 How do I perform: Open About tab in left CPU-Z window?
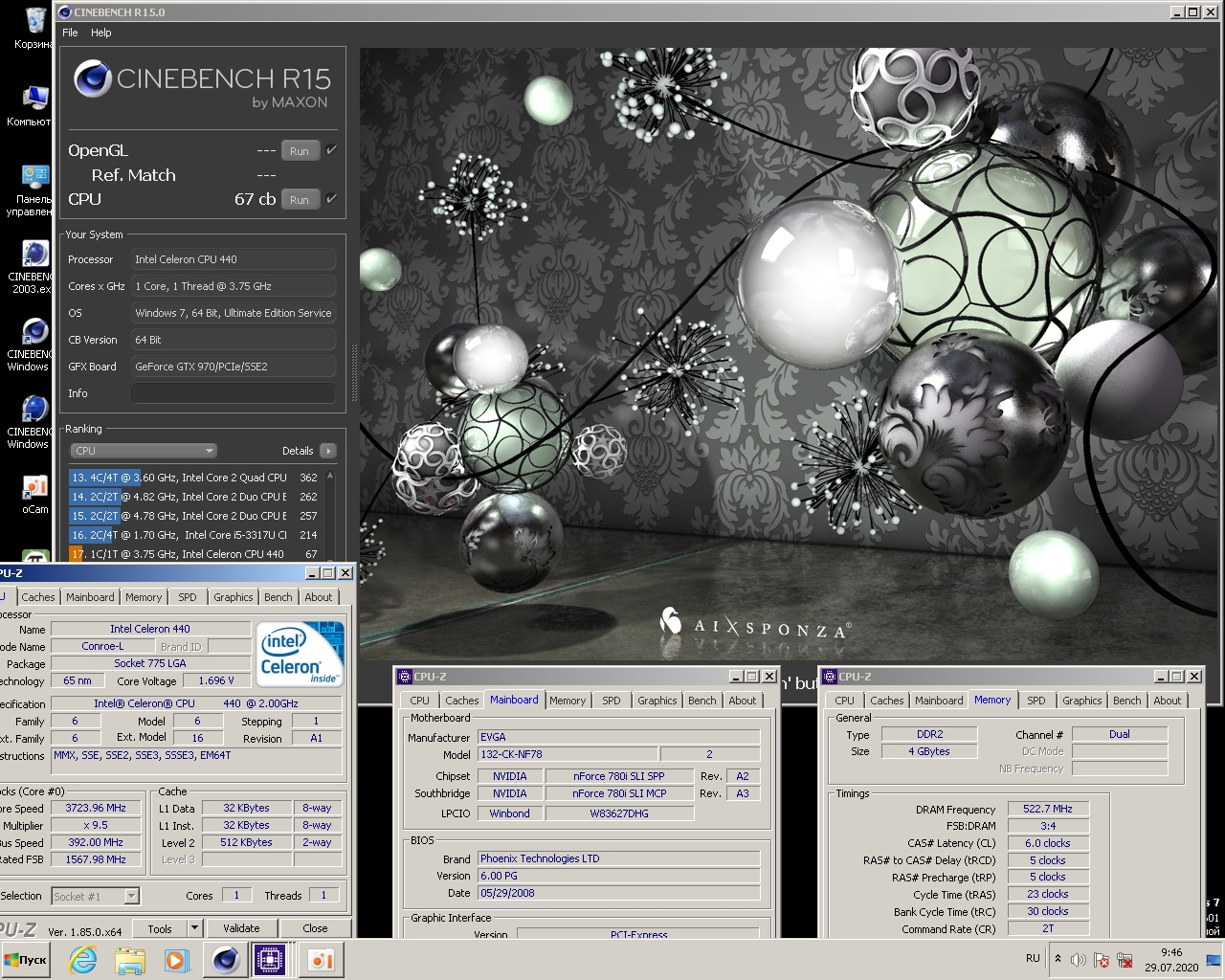click(319, 597)
